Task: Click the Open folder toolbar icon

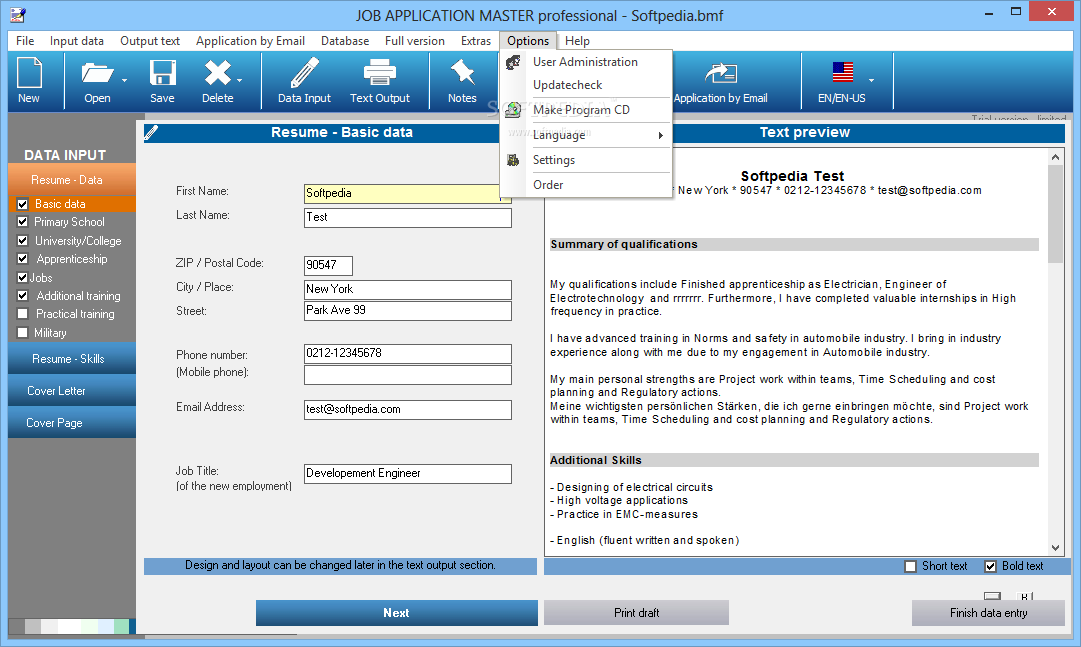Action: coord(97,73)
